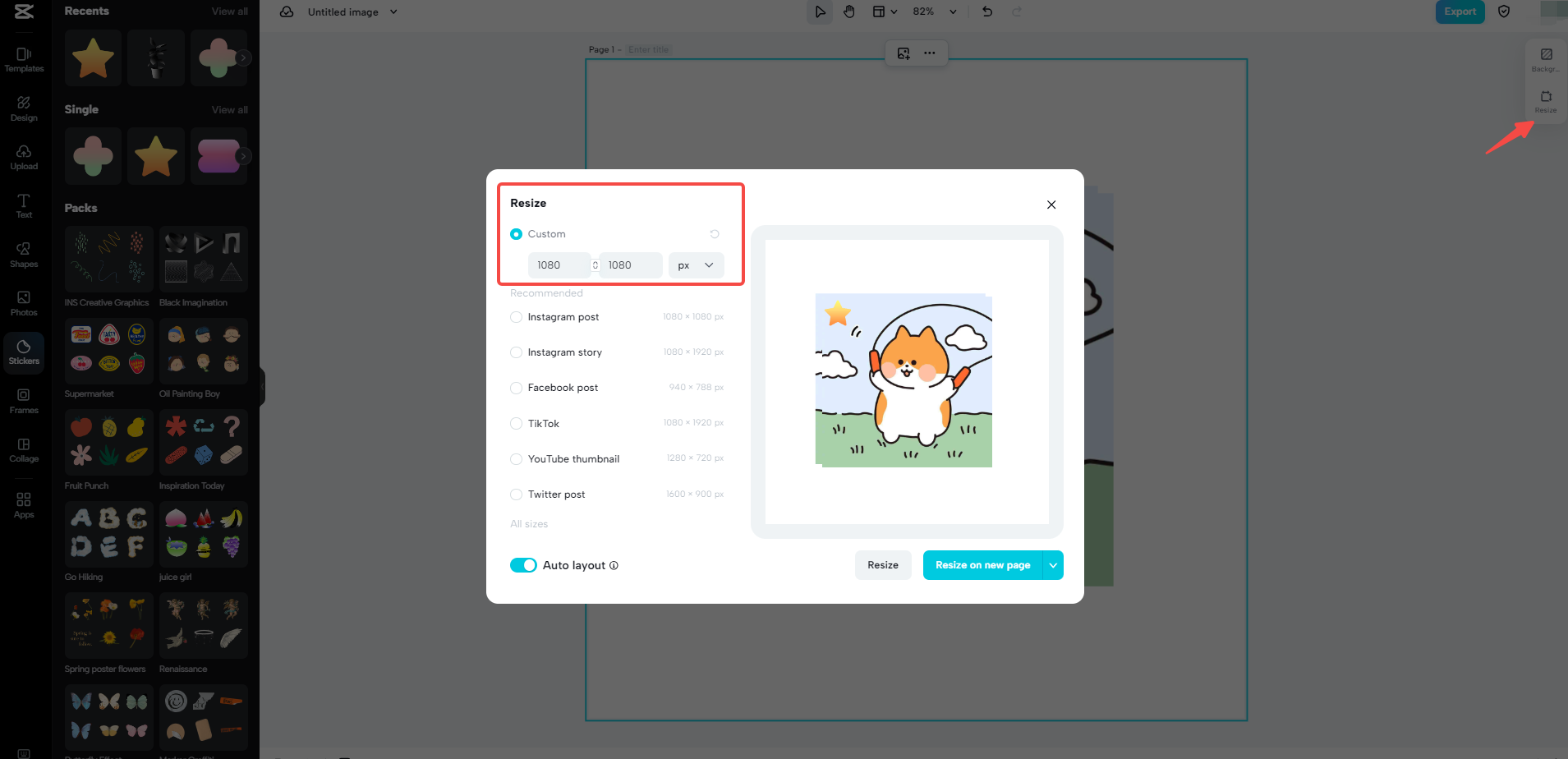This screenshot has height=759, width=1568.
Task: Toggle the Auto layout switch
Action: tap(523, 565)
